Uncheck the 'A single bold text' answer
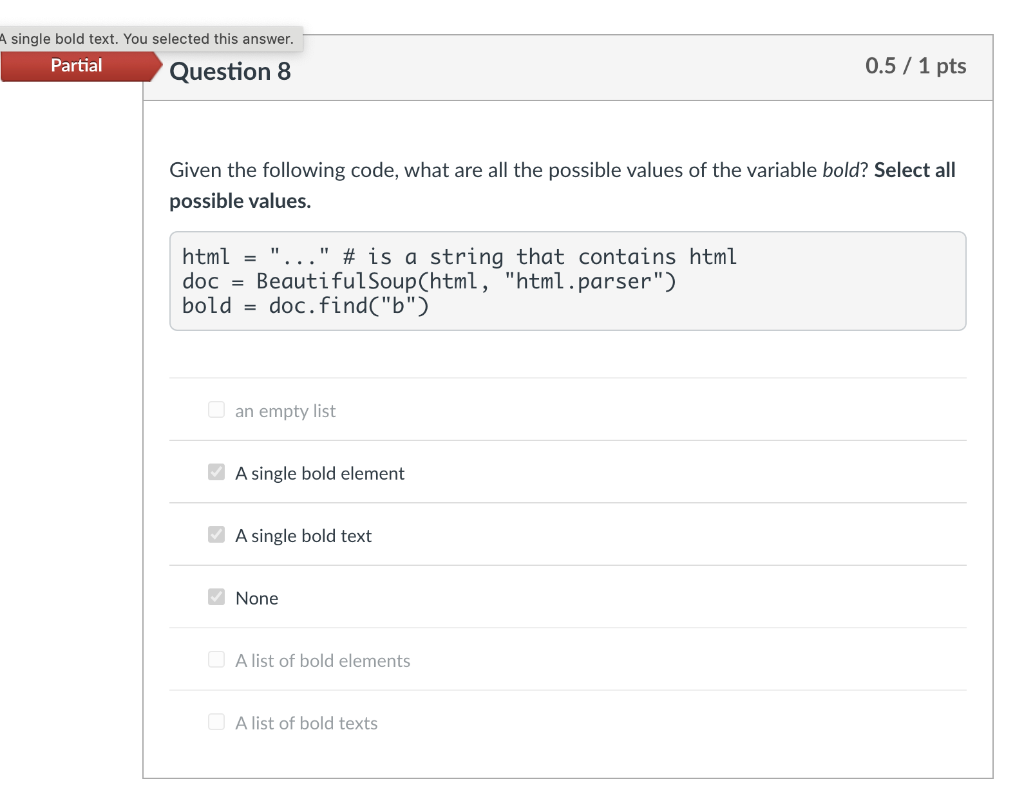Screen dimensions: 1024x797 (x=216, y=535)
